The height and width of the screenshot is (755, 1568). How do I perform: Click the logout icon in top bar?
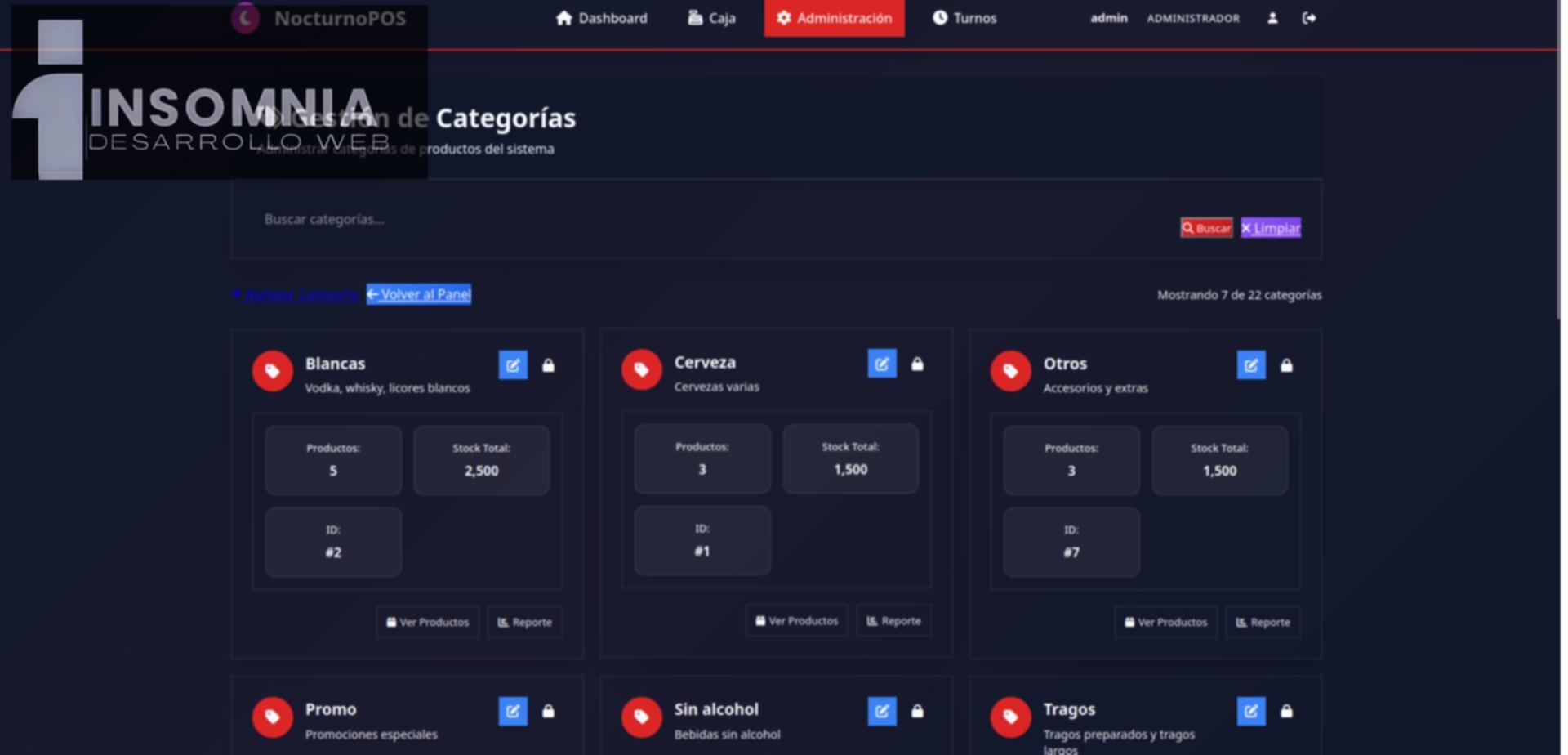click(1309, 18)
